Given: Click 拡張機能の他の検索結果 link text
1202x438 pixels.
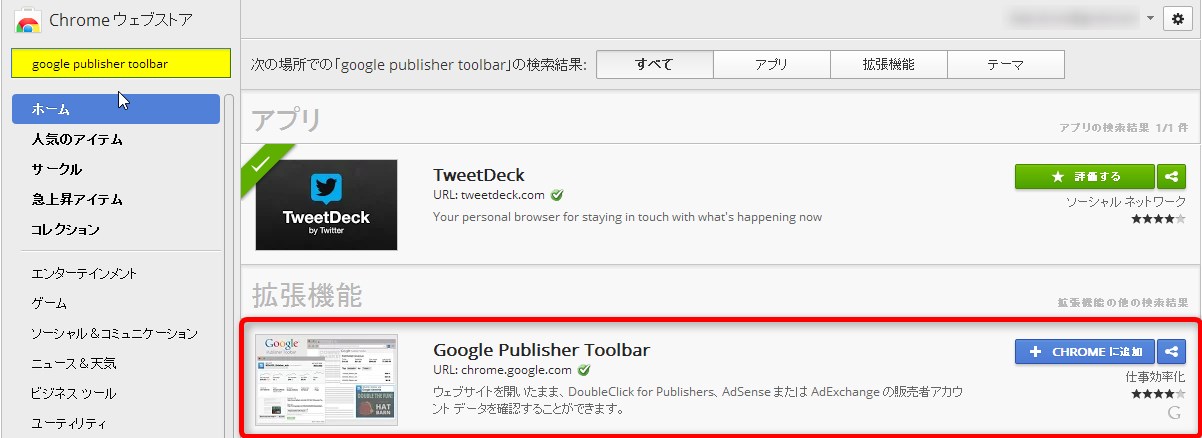Looking at the screenshot, I should click(x=1124, y=302).
